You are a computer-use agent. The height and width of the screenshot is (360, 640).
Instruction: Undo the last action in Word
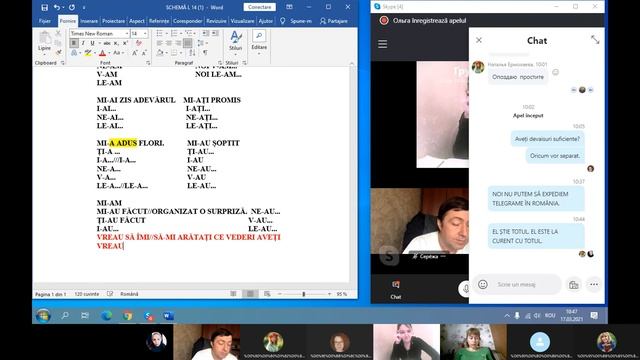(x=56, y=7)
